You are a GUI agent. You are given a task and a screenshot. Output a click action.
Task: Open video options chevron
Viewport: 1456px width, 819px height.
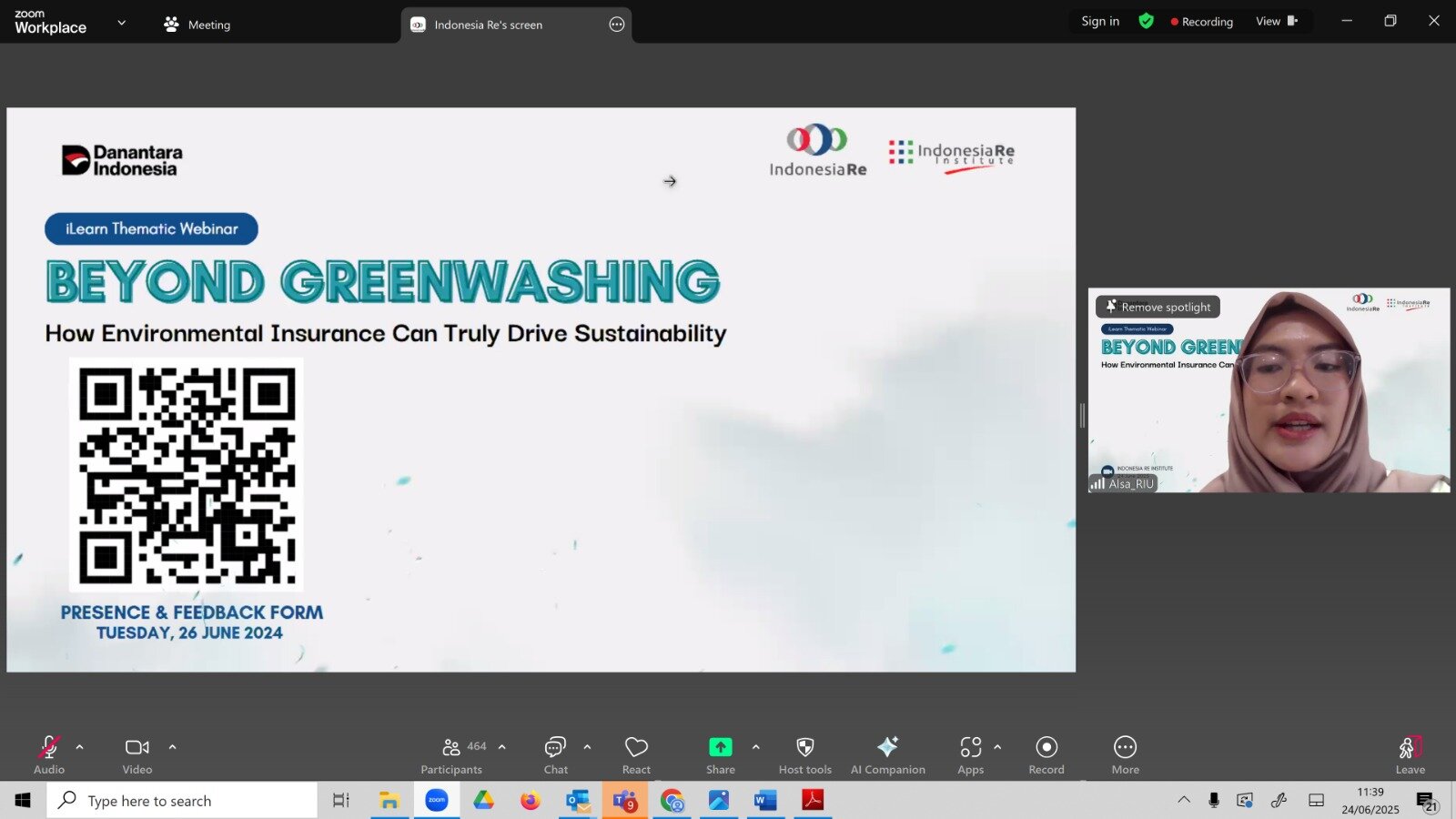pos(172,747)
